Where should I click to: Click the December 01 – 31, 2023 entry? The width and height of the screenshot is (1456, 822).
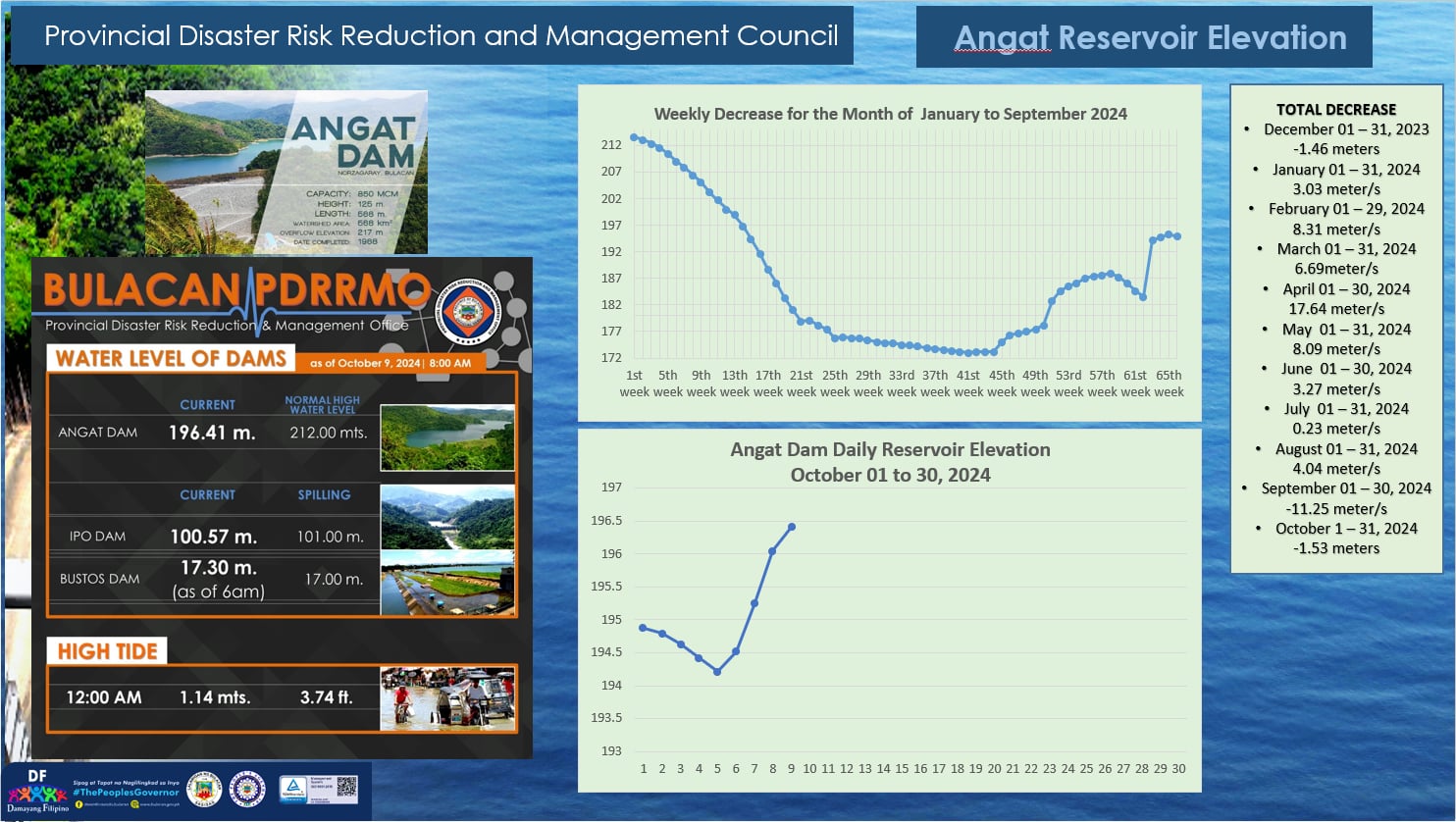(1346, 129)
